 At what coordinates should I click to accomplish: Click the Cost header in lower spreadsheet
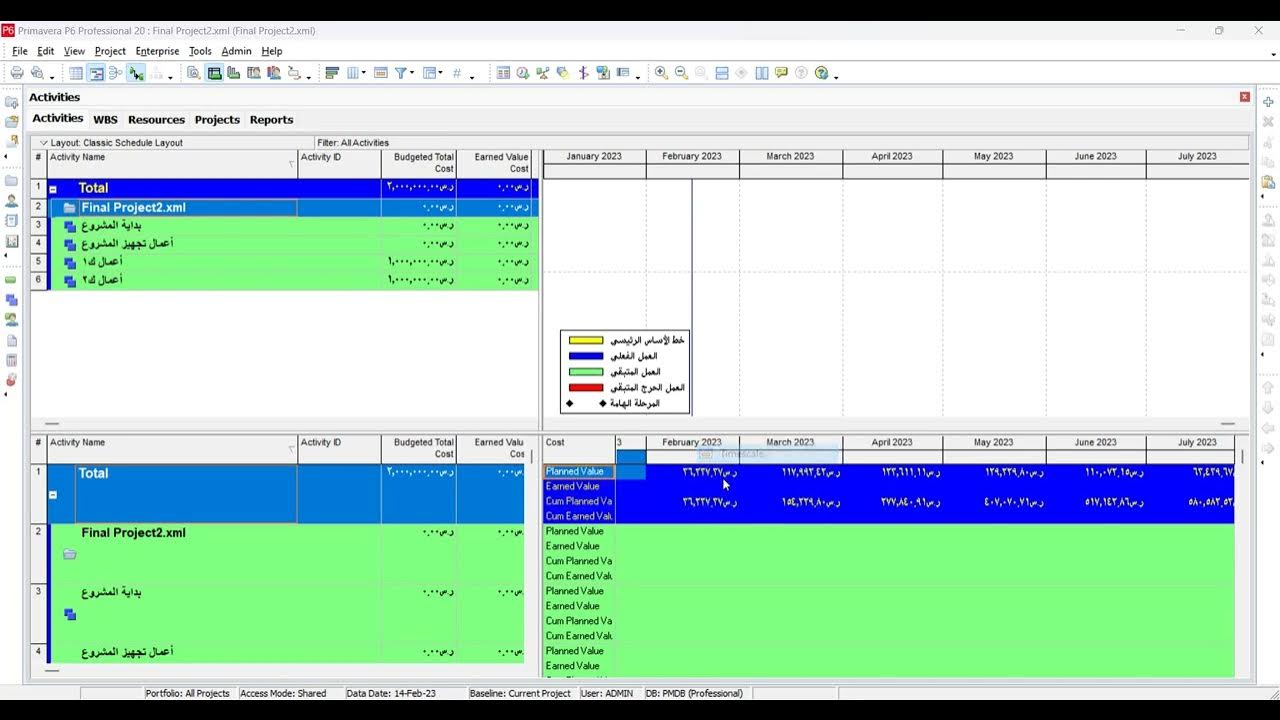click(579, 449)
